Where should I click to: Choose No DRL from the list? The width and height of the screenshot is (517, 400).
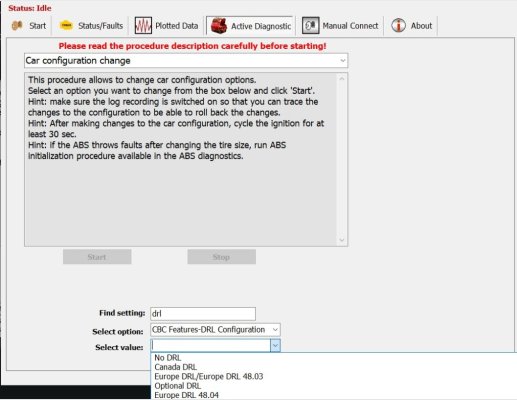point(168,358)
